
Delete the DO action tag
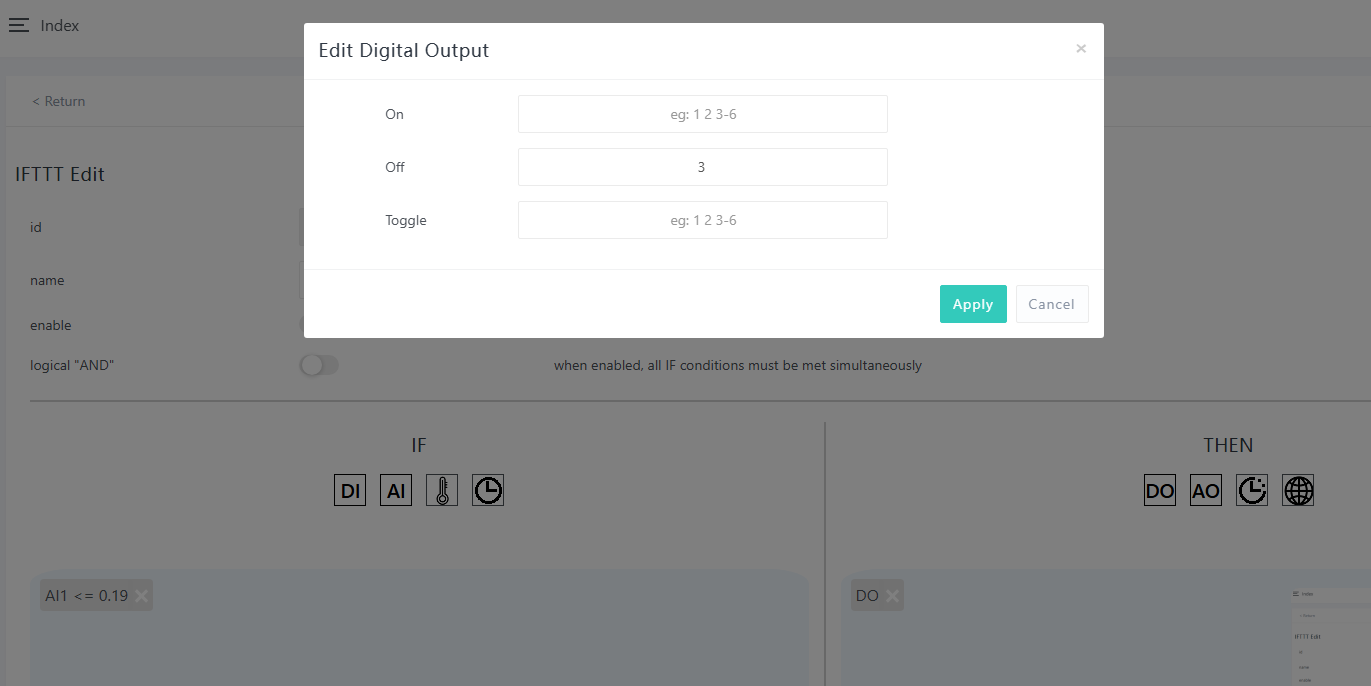892,596
